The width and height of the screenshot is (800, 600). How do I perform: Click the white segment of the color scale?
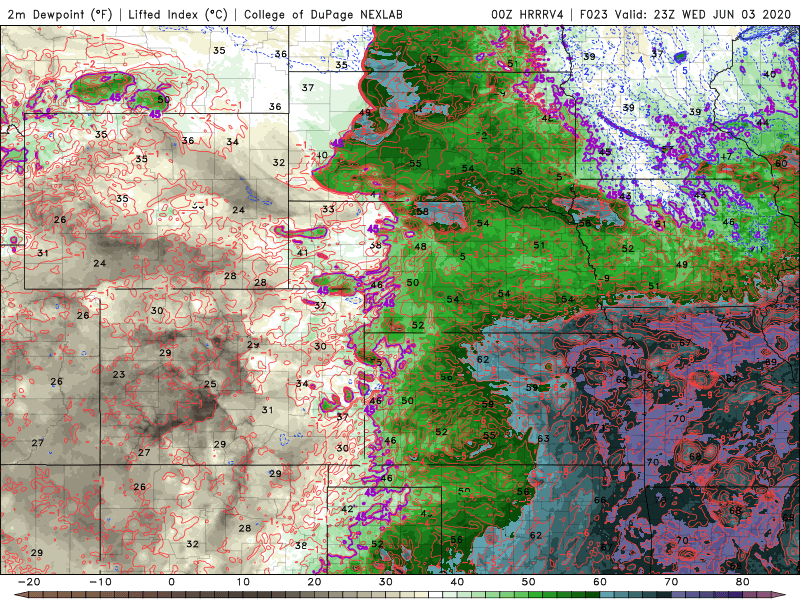pos(435,595)
